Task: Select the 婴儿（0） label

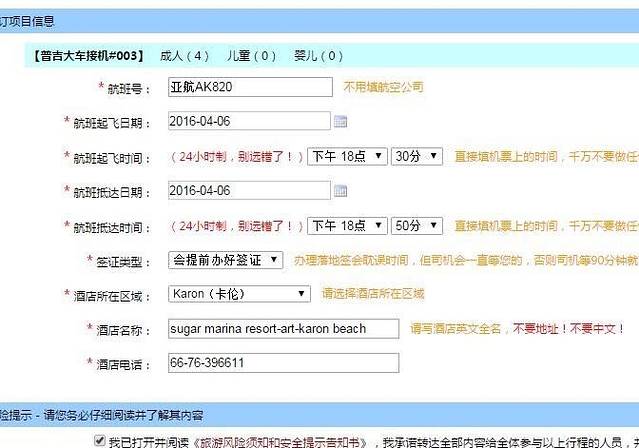Action: pos(318,57)
